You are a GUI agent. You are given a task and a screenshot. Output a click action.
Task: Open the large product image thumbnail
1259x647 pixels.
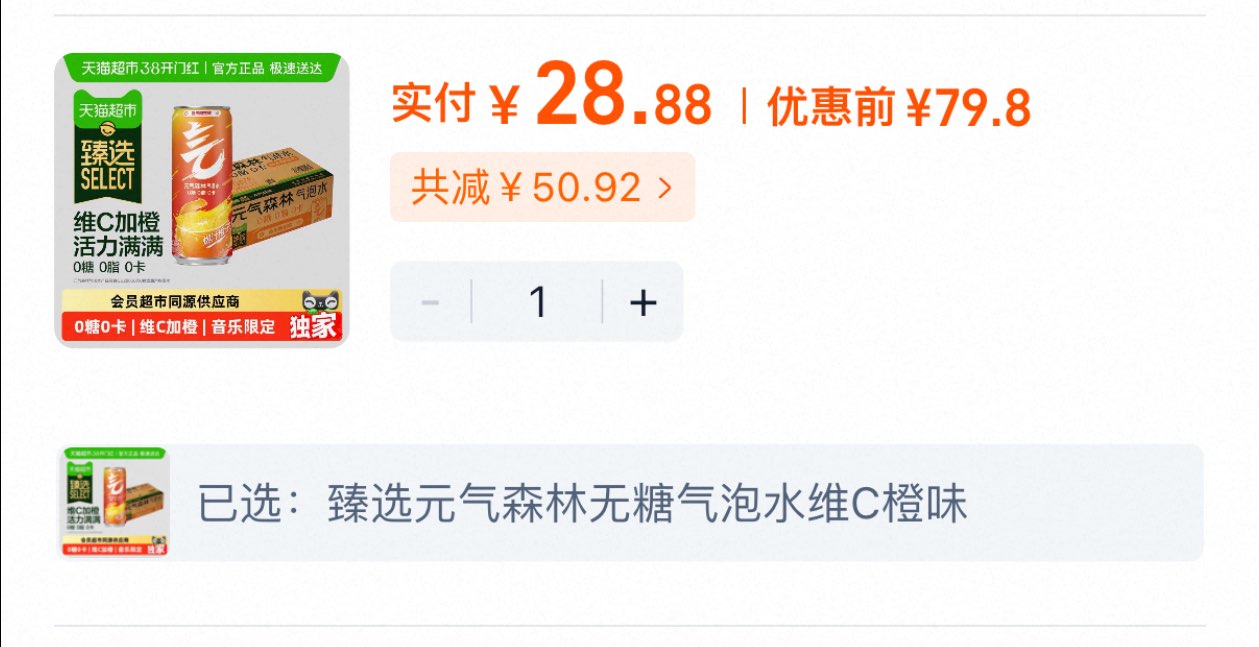202,200
